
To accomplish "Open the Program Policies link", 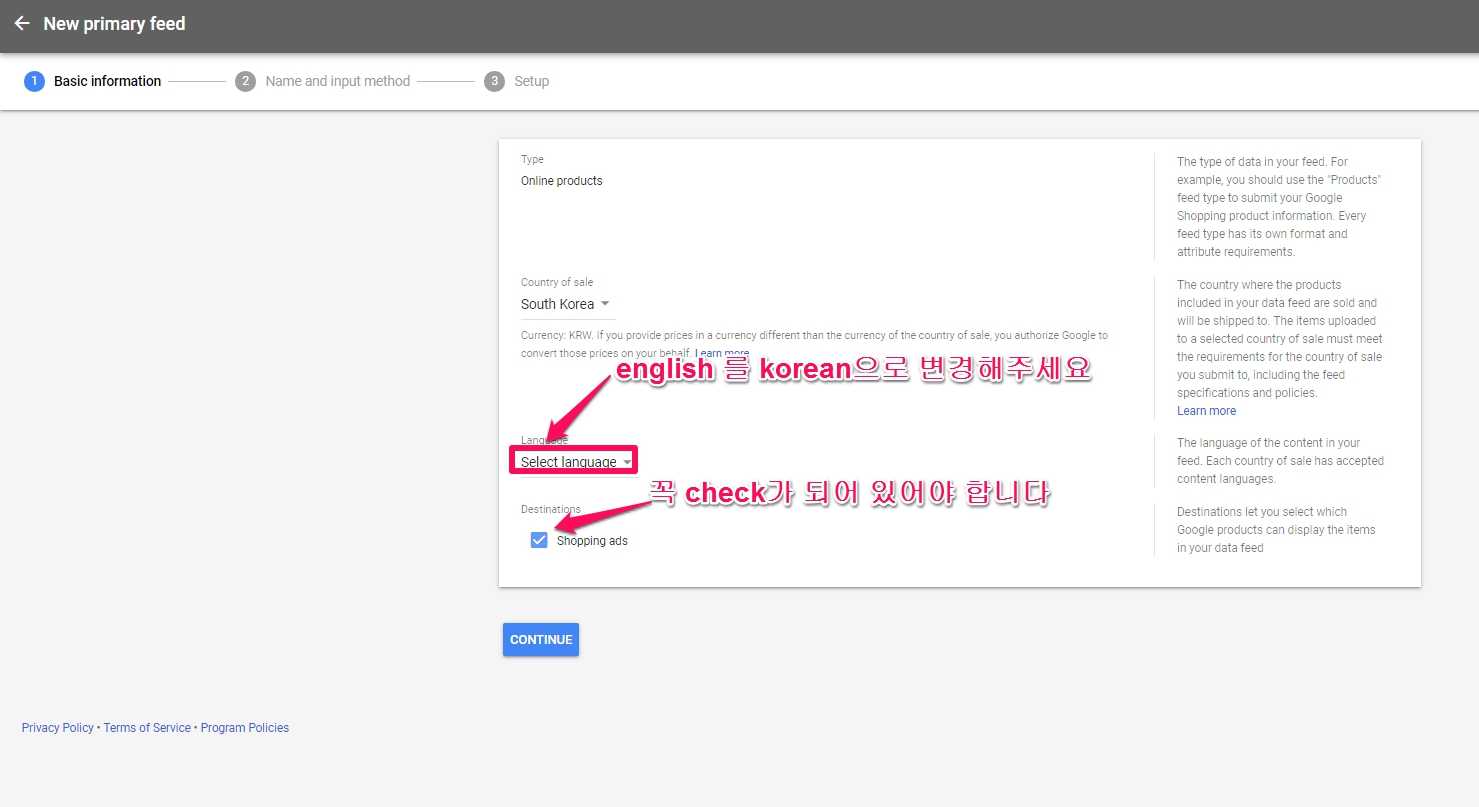I will tap(245, 728).
